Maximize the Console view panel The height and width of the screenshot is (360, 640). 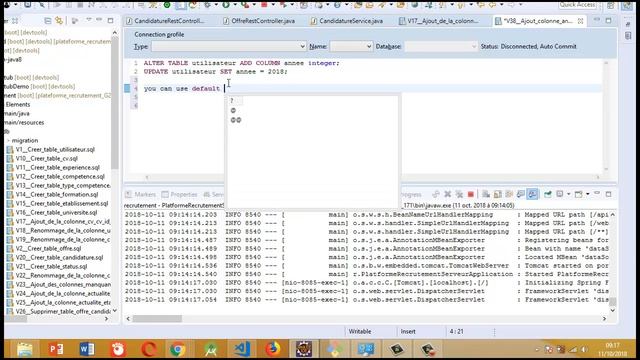click(x=609, y=194)
